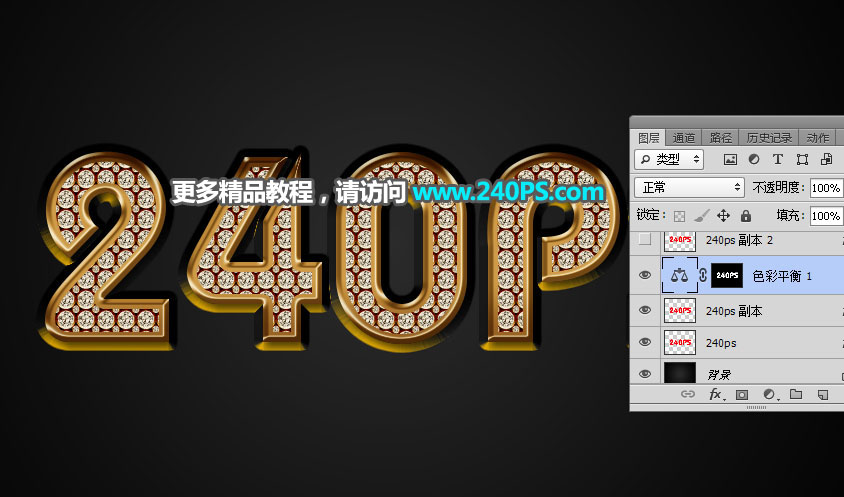
Task: Filter layers by shape type
Action: pos(803,159)
